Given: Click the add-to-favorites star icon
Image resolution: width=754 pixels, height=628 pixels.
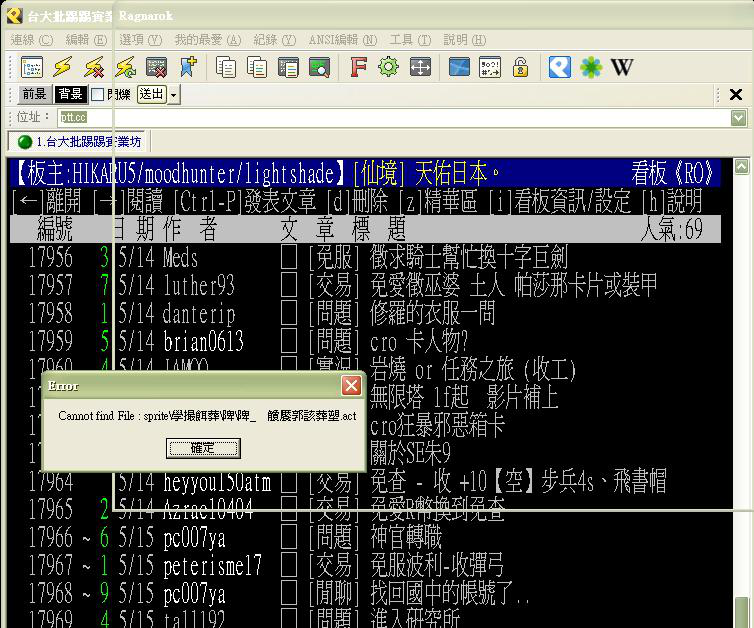Looking at the screenshot, I should click(x=188, y=67).
